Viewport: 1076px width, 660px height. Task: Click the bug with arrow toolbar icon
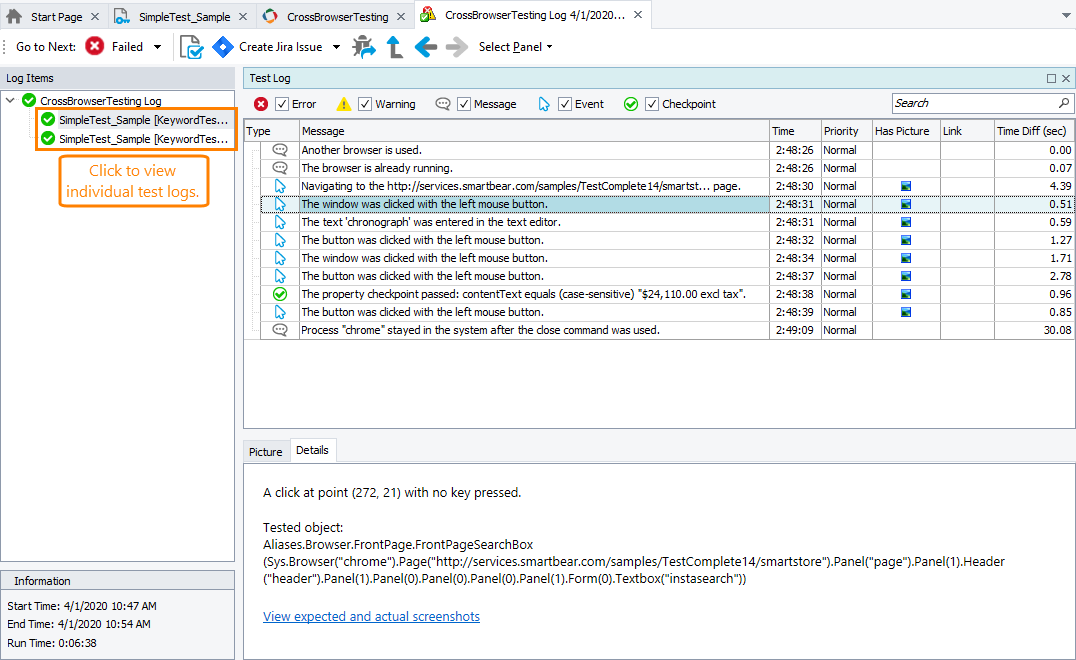[364, 47]
